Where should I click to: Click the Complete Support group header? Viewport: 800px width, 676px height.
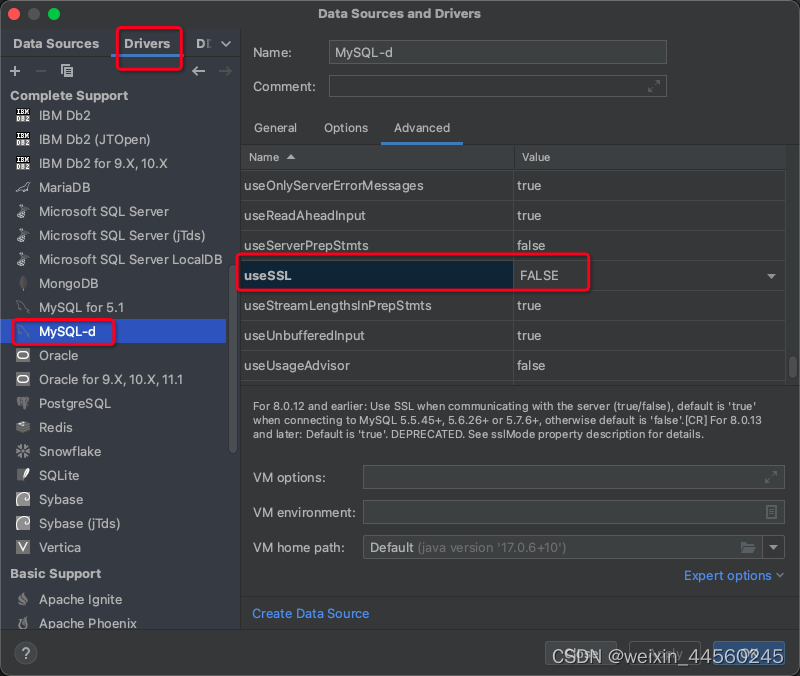(x=69, y=95)
